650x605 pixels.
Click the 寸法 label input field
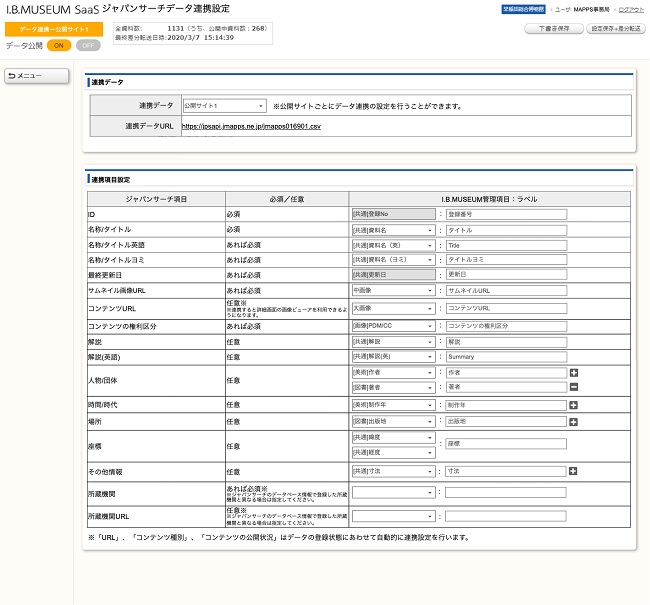(506, 471)
